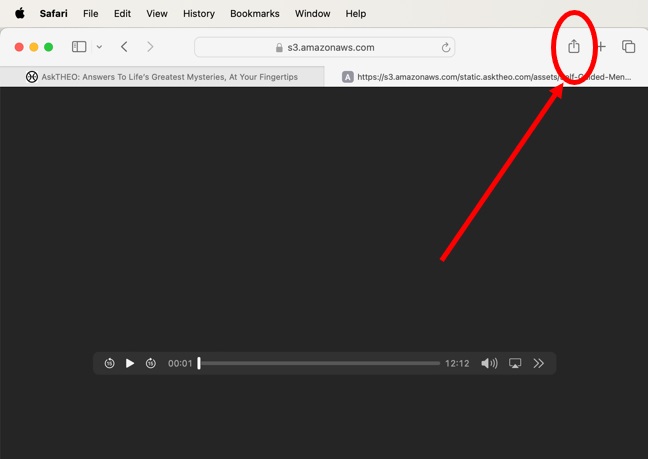Play the audio track
The width and height of the screenshot is (649, 459).
click(x=130, y=363)
